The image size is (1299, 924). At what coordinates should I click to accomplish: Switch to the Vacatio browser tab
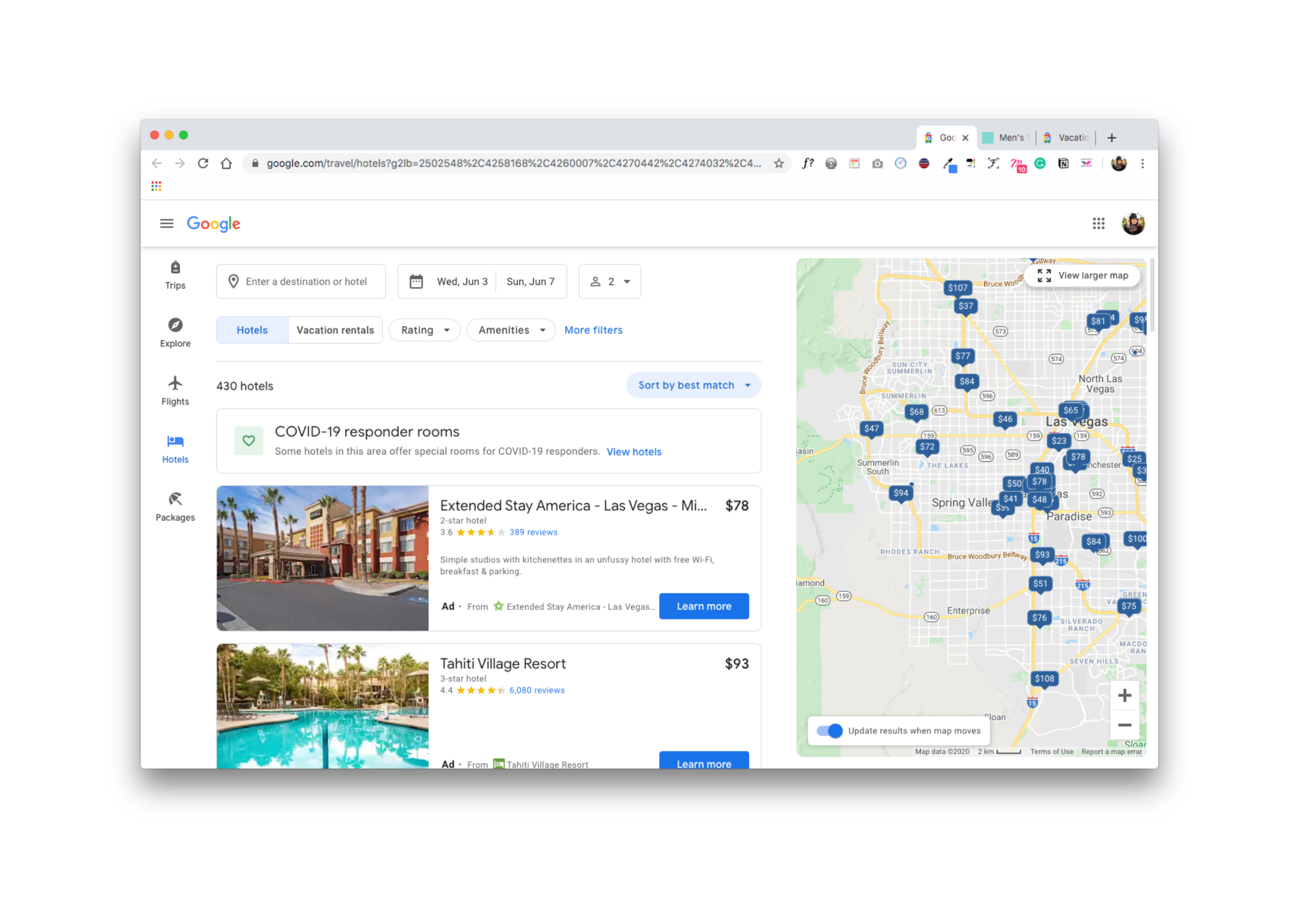[1066, 138]
